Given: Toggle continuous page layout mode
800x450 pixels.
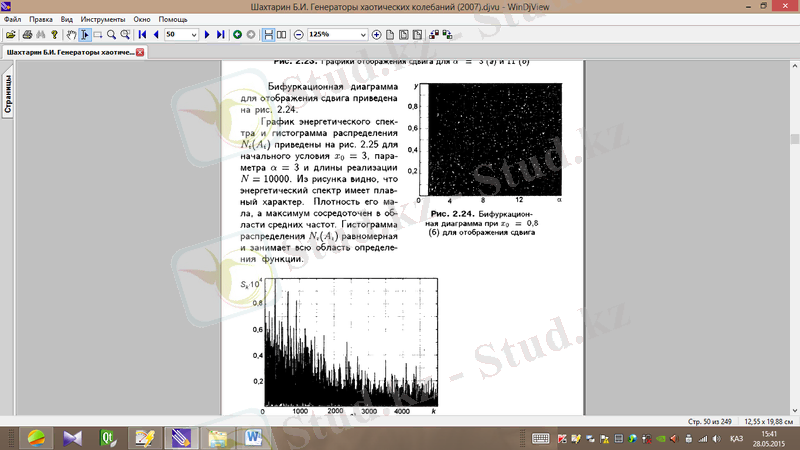Looking at the screenshot, I should (x=267, y=34).
